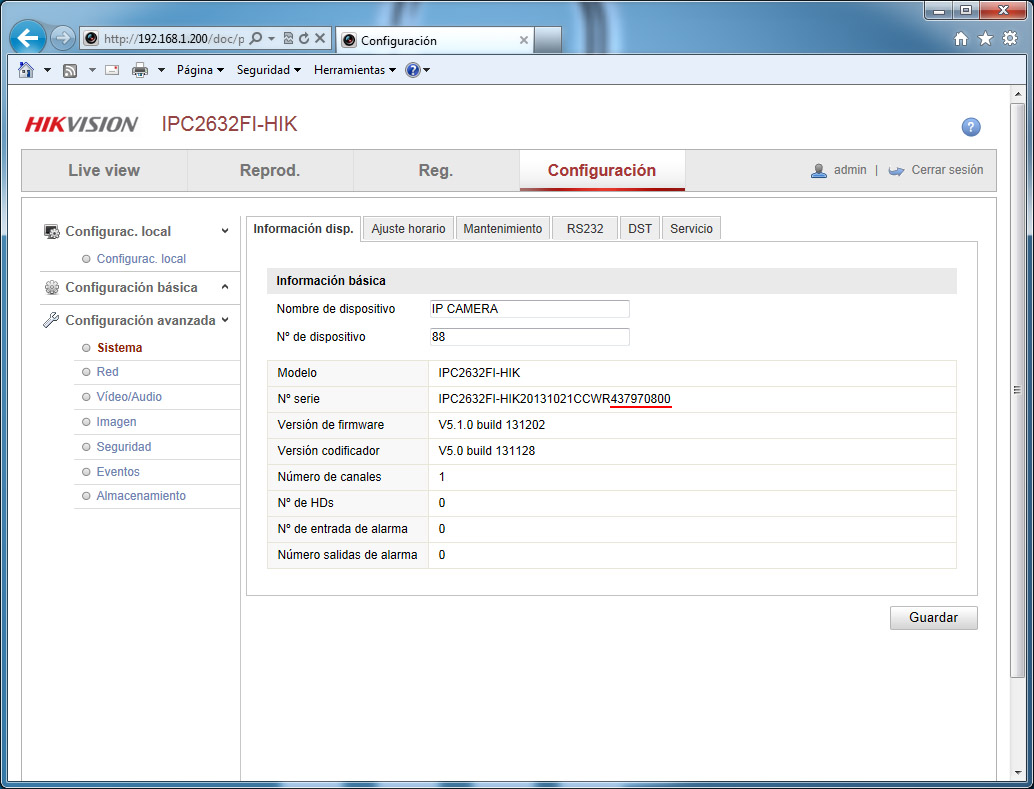
Task: Click the RSS feeds icon in command bar
Action: tap(70, 71)
